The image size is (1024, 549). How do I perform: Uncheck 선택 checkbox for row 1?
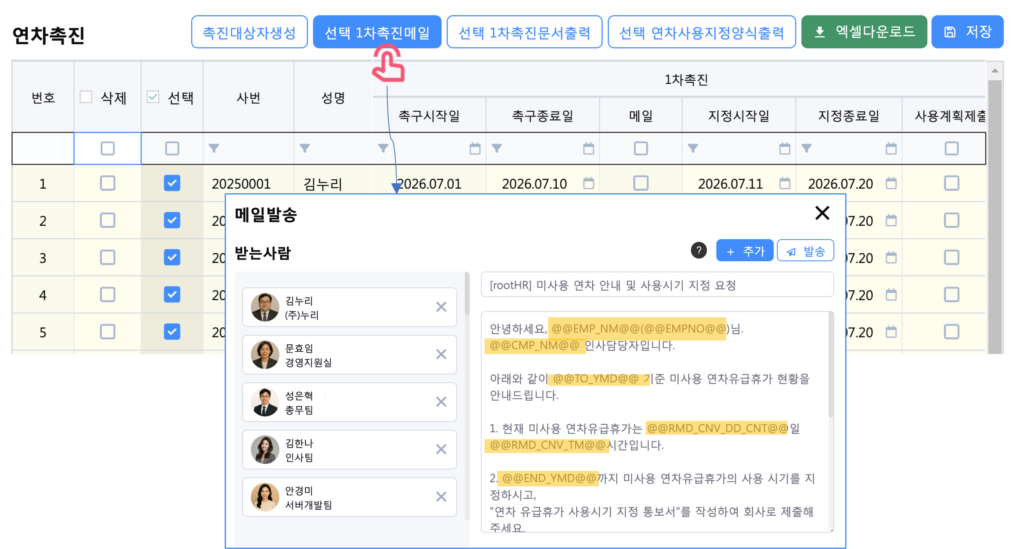click(172, 183)
